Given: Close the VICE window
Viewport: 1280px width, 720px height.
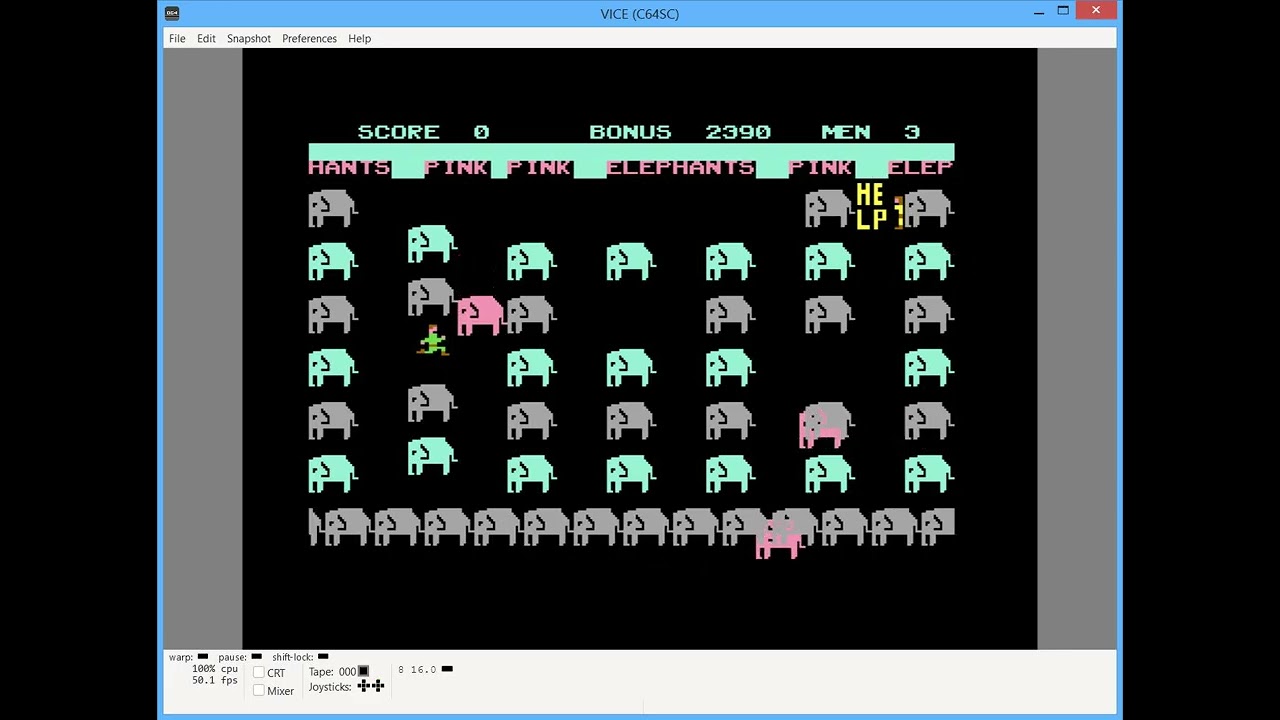Looking at the screenshot, I should coord(1097,11).
